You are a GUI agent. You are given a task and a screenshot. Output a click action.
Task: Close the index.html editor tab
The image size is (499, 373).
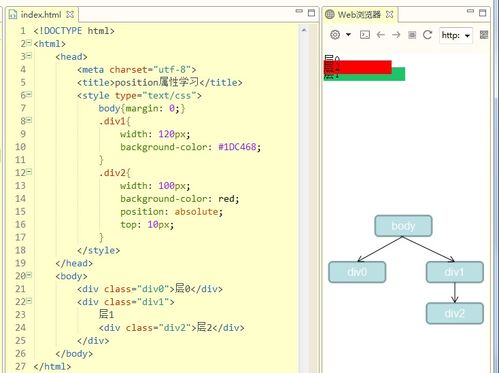point(70,14)
